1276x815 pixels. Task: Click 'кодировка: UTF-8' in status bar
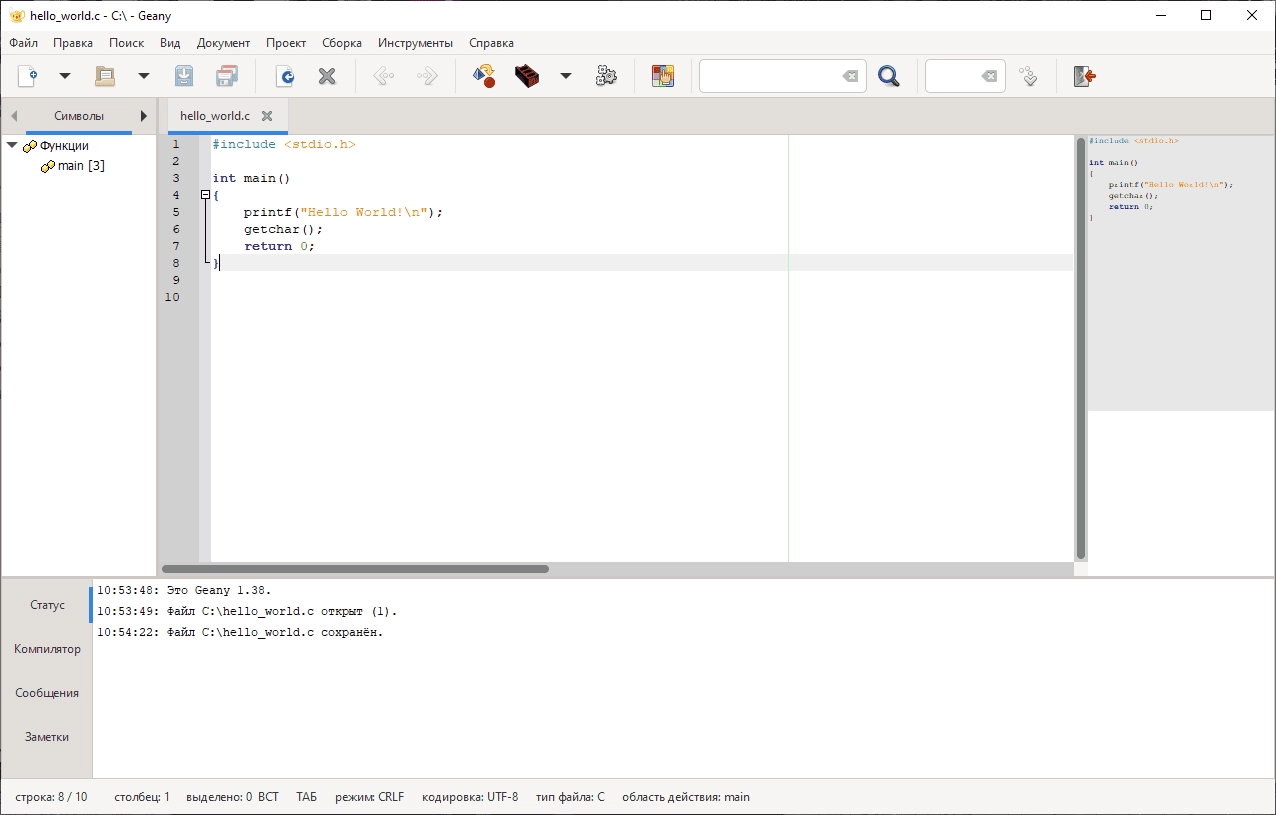(x=470, y=797)
